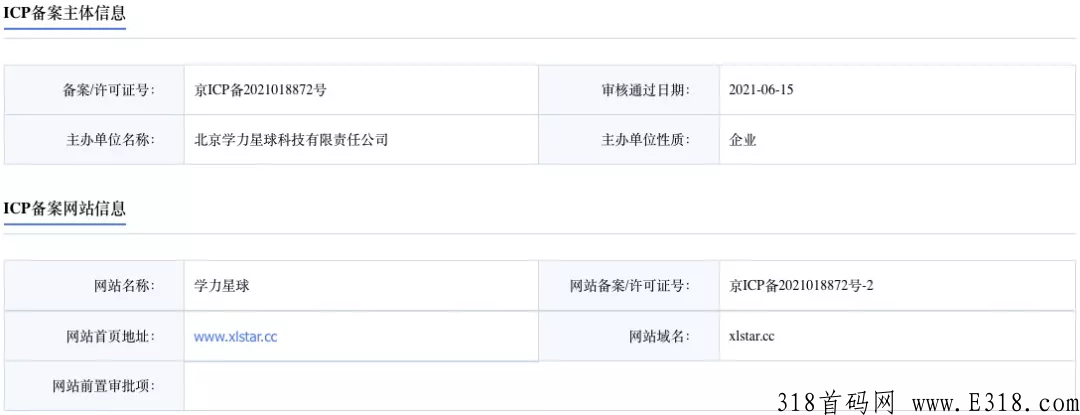Click the 主办单位性质 label
Image resolution: width=1080 pixels, height=415 pixels.
(x=645, y=140)
